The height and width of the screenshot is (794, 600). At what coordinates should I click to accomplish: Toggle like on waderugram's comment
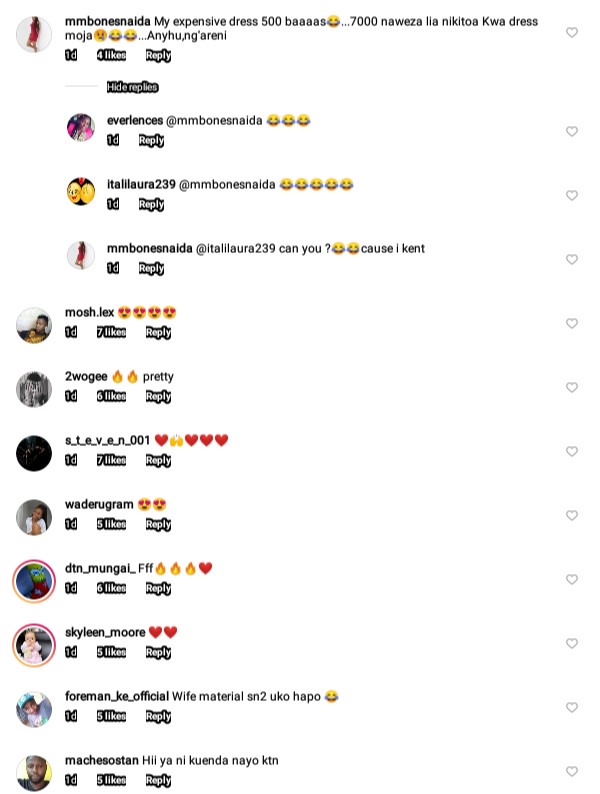pyautogui.click(x=572, y=515)
